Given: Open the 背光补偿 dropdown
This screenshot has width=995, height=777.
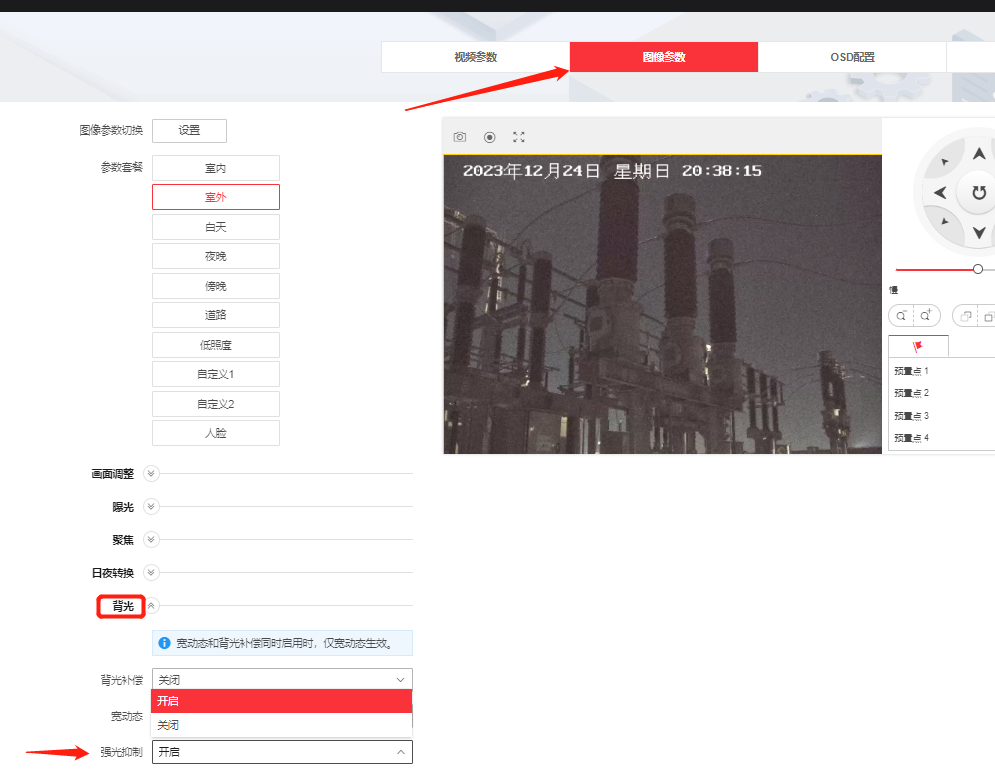Looking at the screenshot, I should 282,679.
